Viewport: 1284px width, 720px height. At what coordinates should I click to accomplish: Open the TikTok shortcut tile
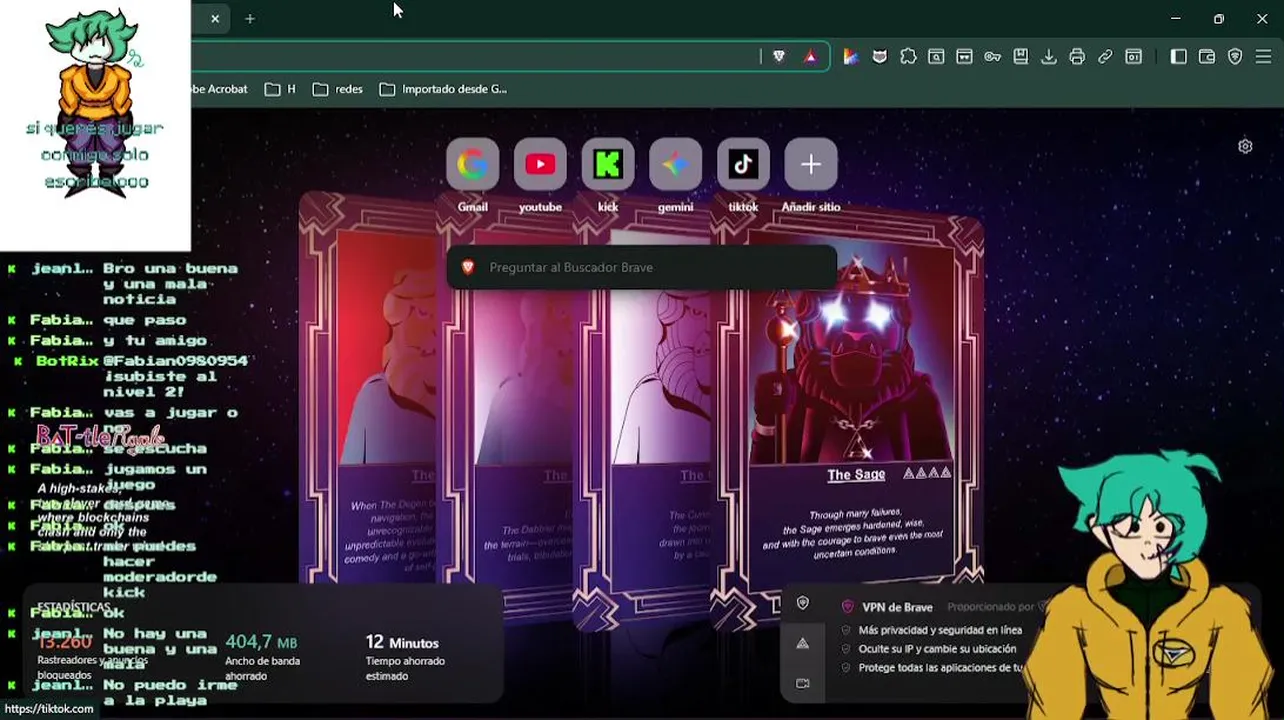(x=743, y=165)
